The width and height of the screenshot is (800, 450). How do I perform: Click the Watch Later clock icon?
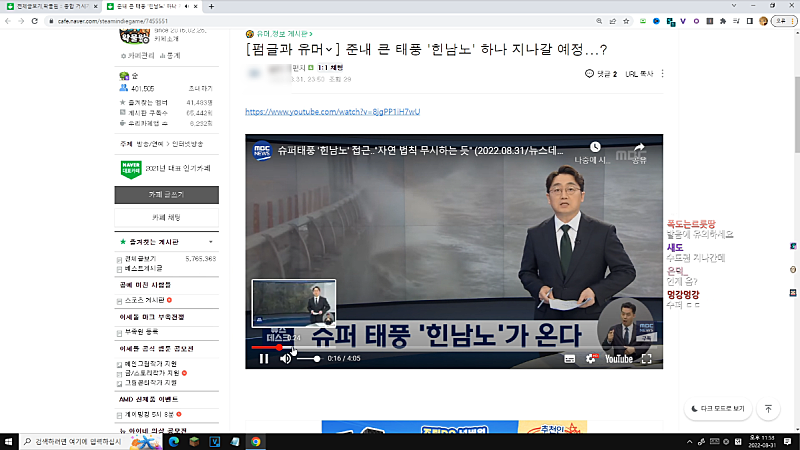click(x=595, y=149)
